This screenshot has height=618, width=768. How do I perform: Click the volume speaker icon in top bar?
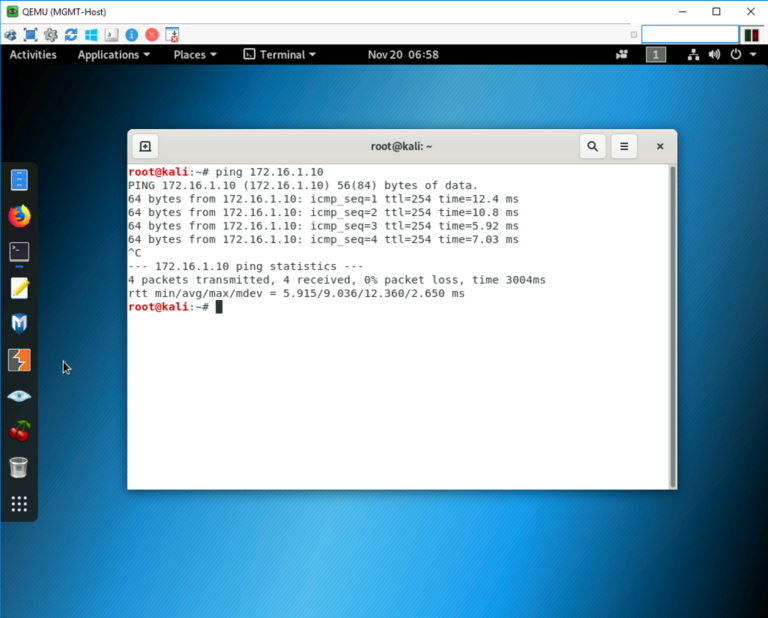tap(714, 54)
